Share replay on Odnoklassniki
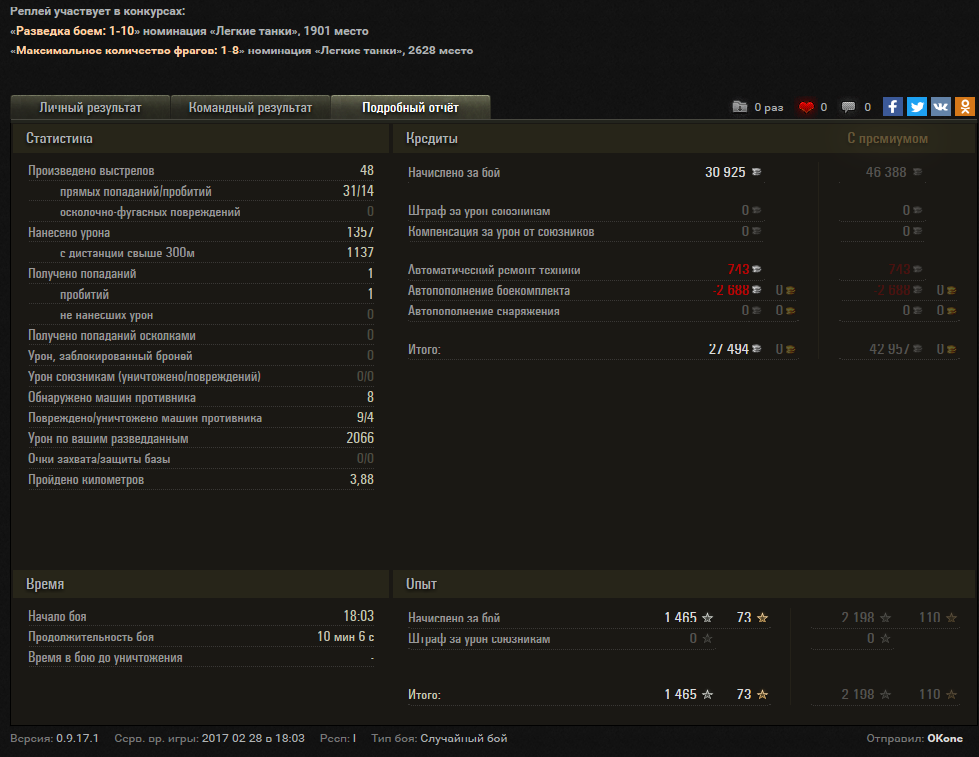Image resolution: width=979 pixels, height=757 pixels. 965,107
